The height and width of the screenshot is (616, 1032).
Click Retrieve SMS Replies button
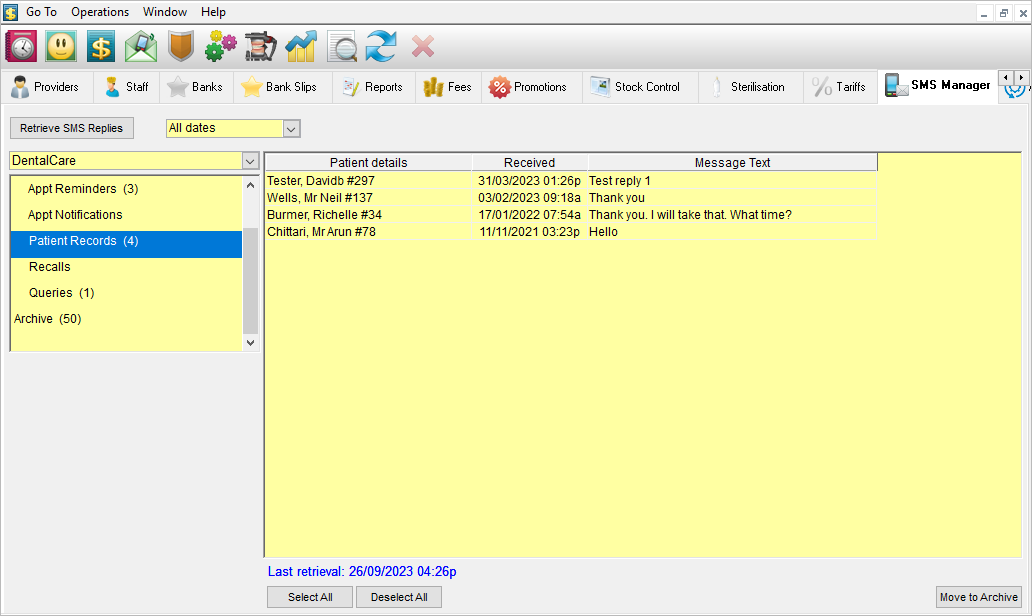point(72,128)
